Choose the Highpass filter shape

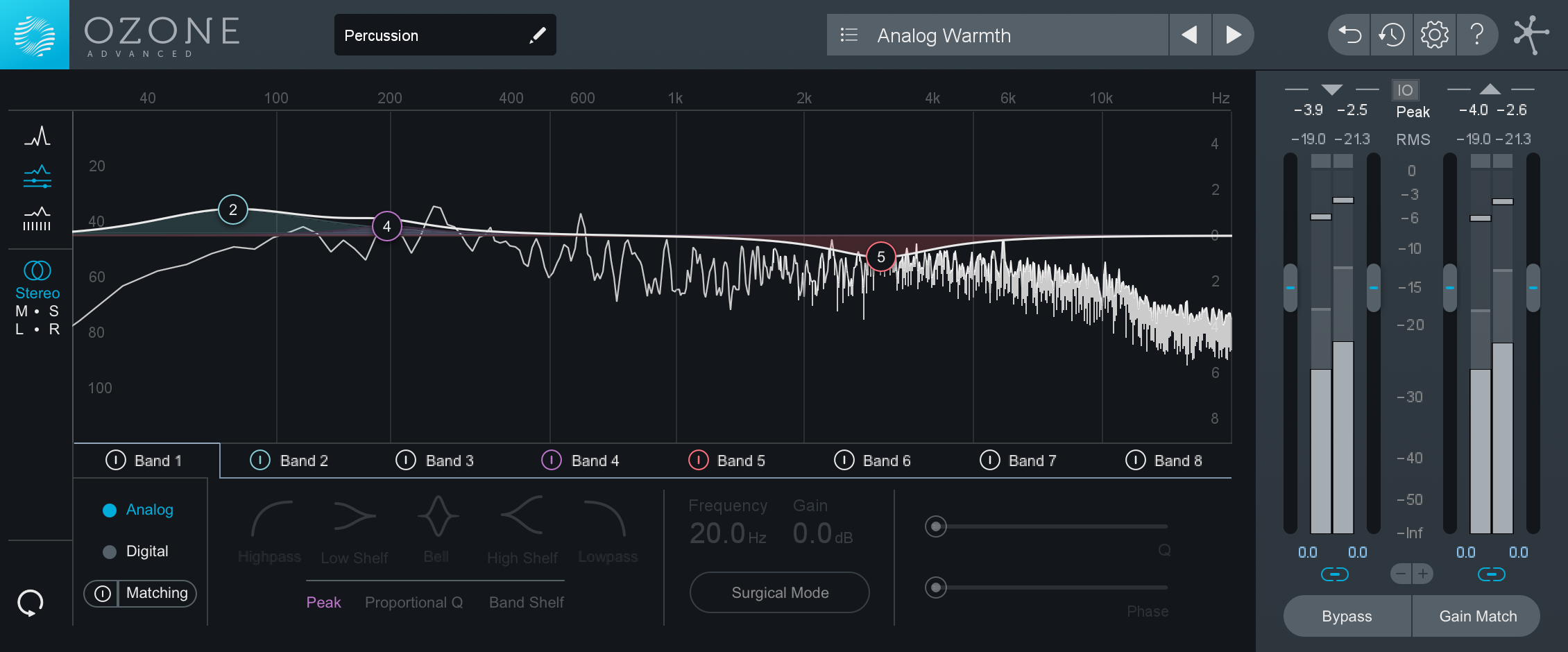pyautogui.click(x=270, y=531)
